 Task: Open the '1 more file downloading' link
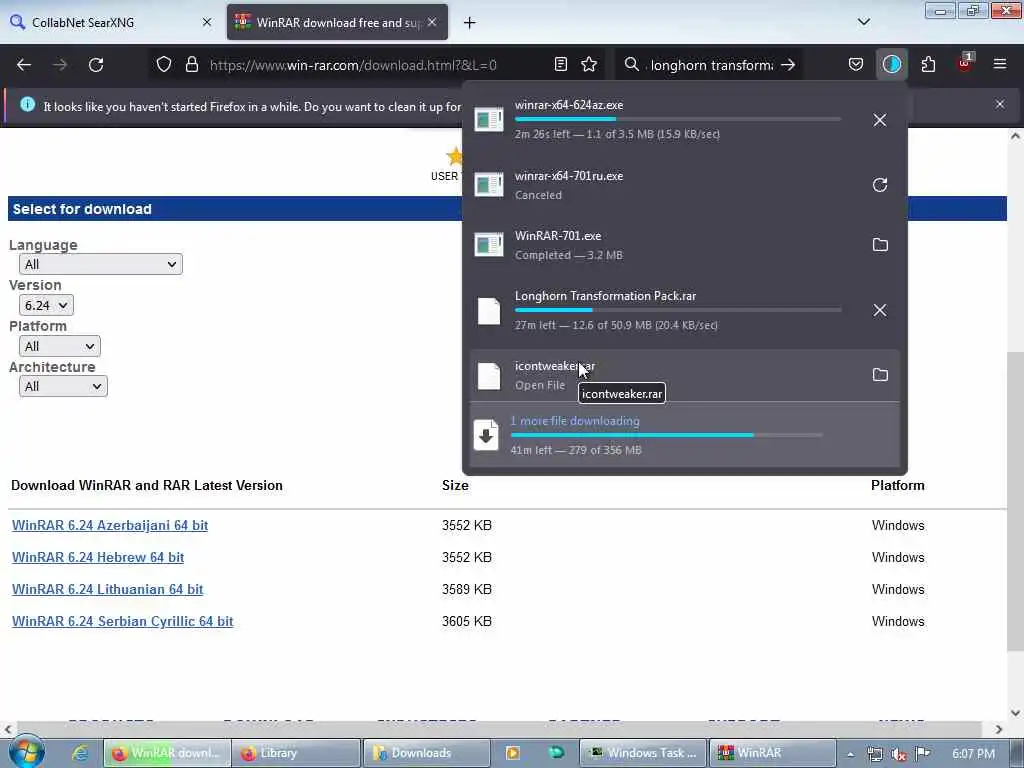tap(575, 421)
